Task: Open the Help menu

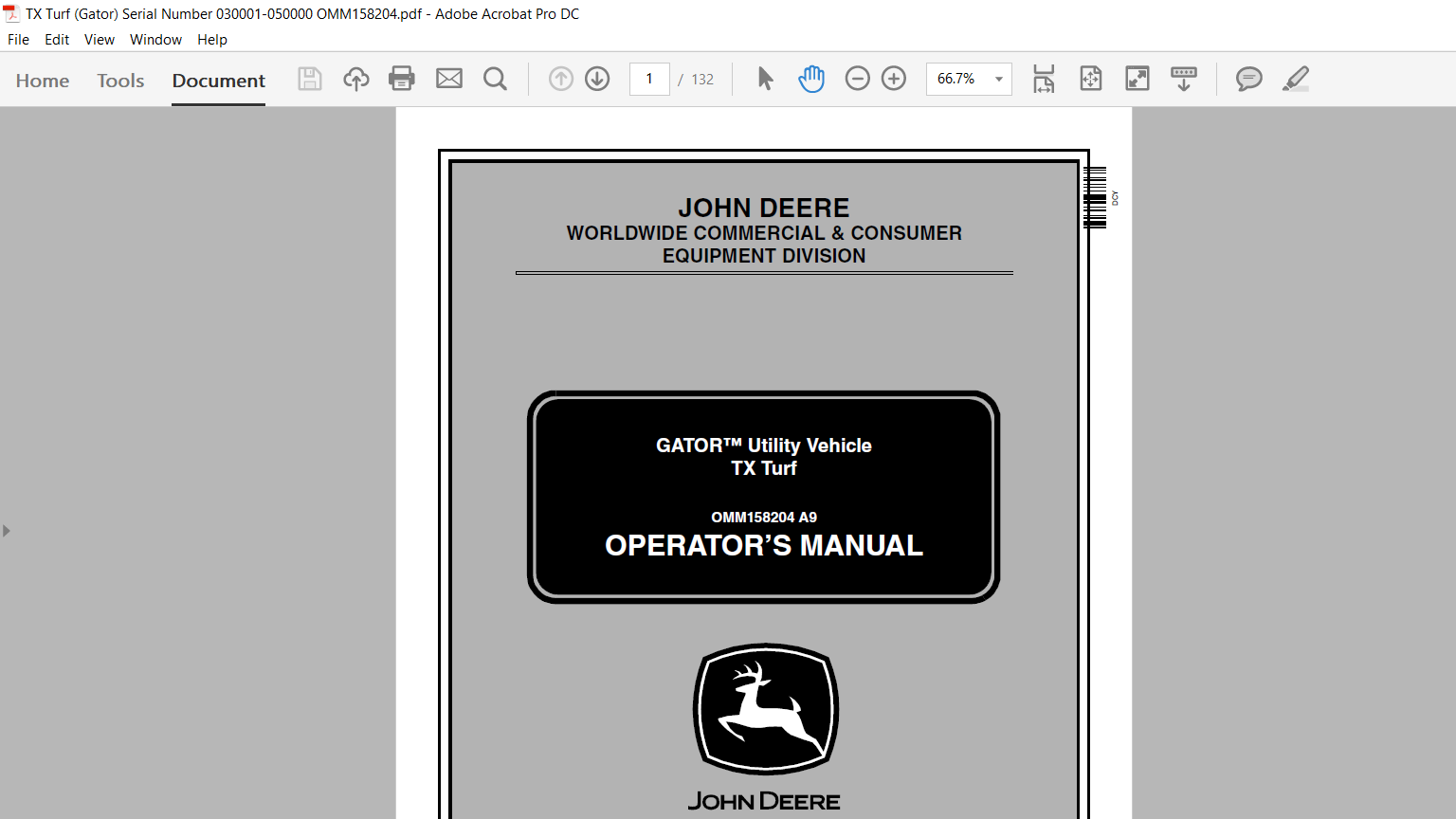Action: pyautogui.click(x=212, y=40)
